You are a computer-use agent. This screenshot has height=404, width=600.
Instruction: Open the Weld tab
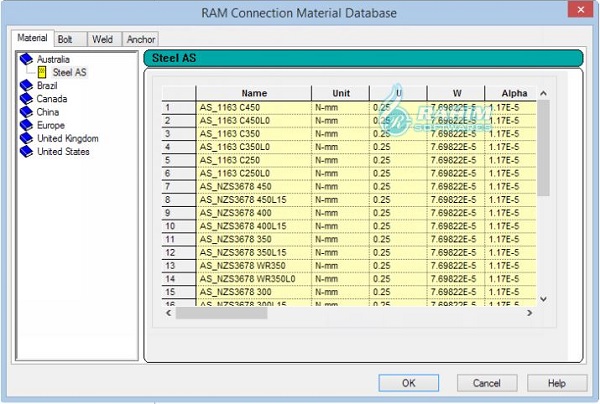(x=102, y=39)
